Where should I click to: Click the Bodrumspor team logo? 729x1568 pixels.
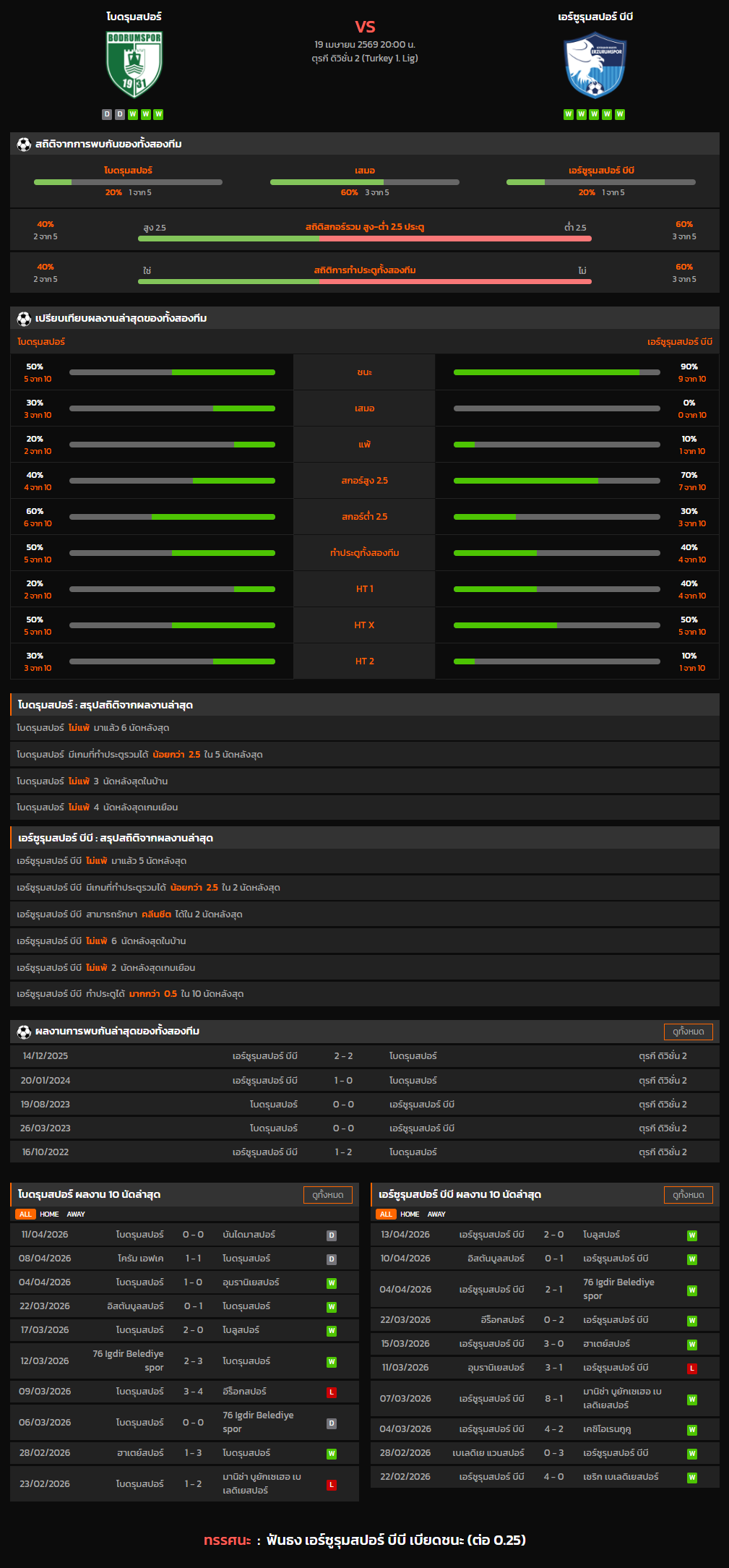(134, 64)
